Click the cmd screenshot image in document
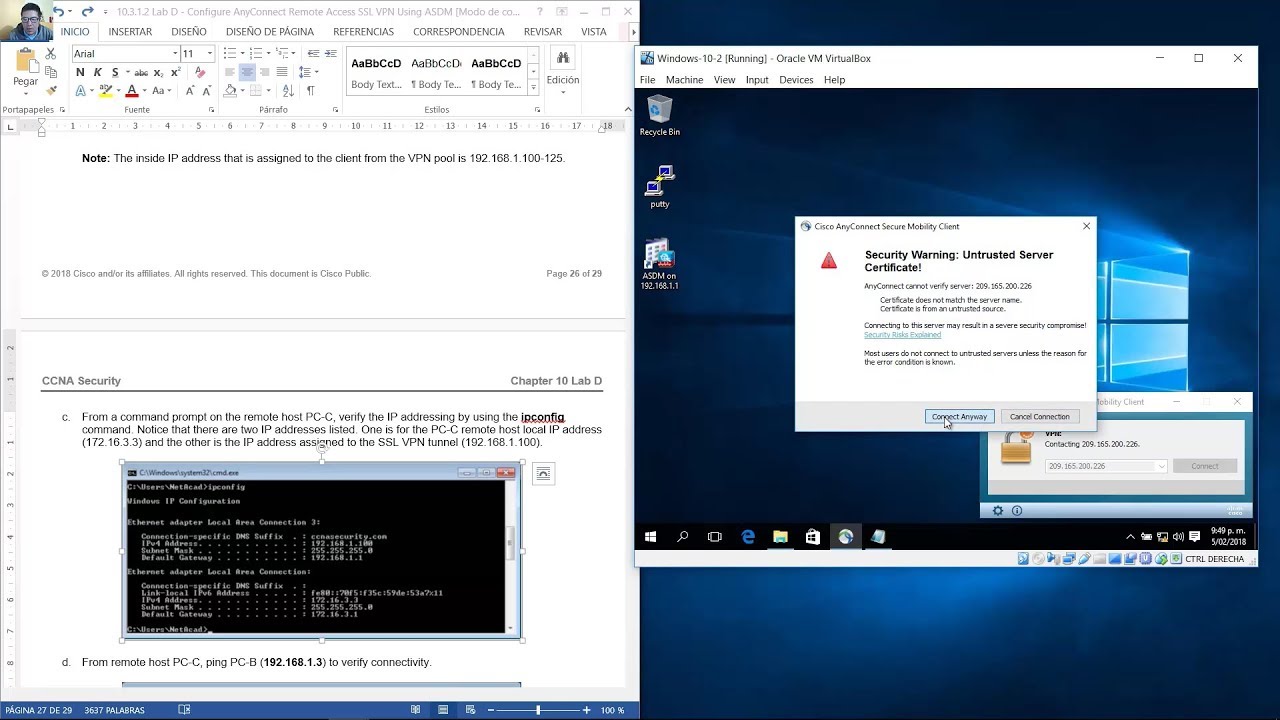1280x720 pixels. (321, 549)
